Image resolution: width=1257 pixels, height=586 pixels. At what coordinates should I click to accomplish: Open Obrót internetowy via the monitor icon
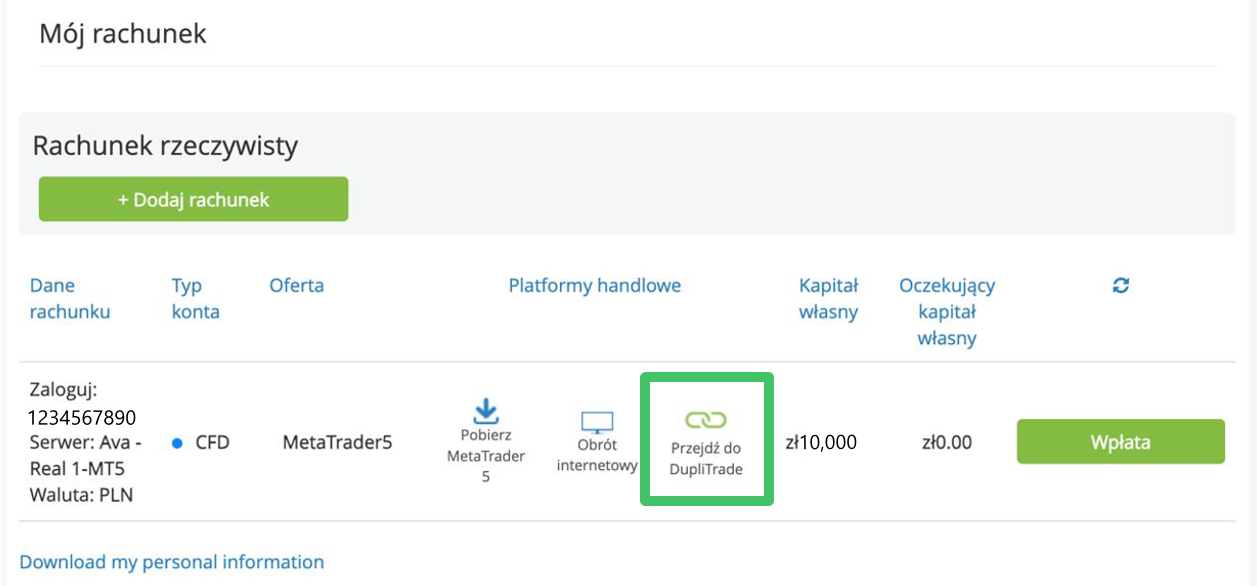(x=597, y=421)
